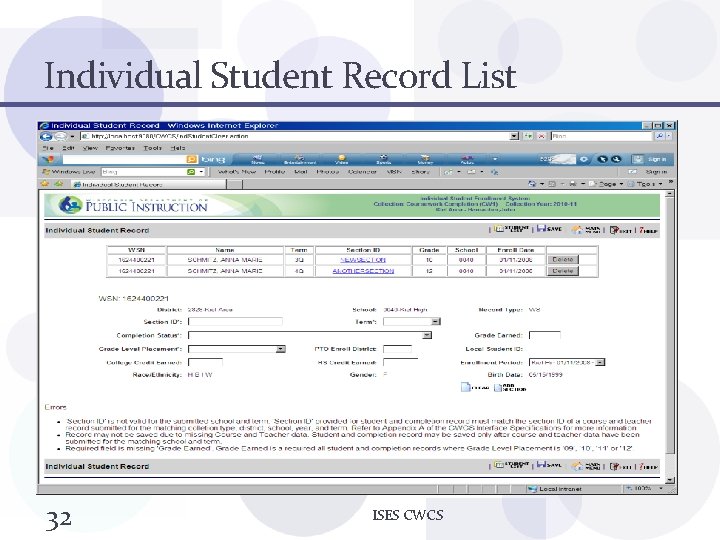Click the Add to Favorites star icon
The width and height of the screenshot is (720, 540).
pyautogui.click(x=58, y=184)
